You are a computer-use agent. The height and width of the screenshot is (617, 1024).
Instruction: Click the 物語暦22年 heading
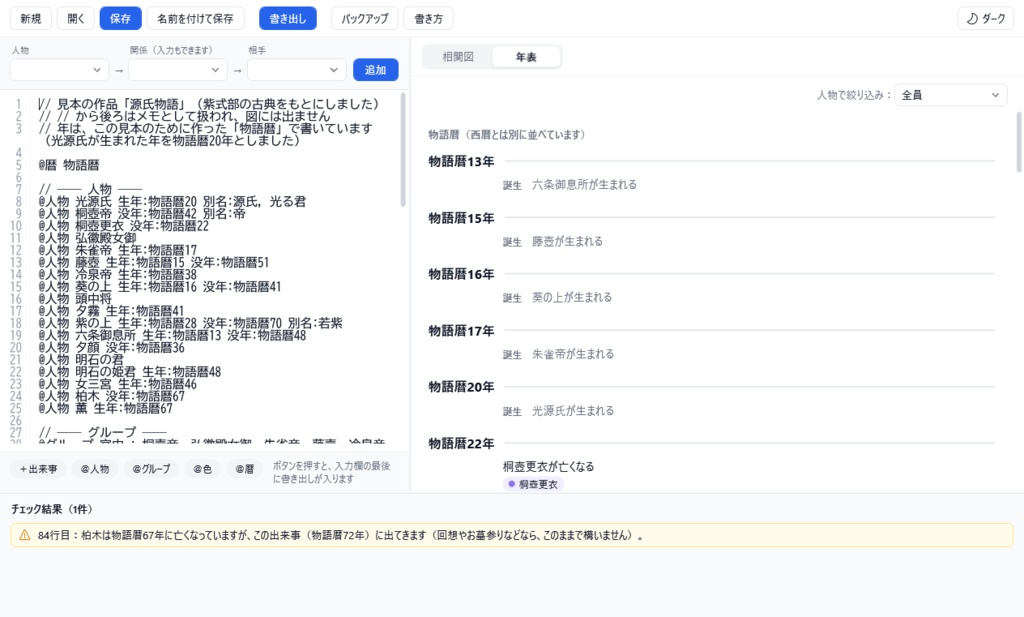coord(461,444)
